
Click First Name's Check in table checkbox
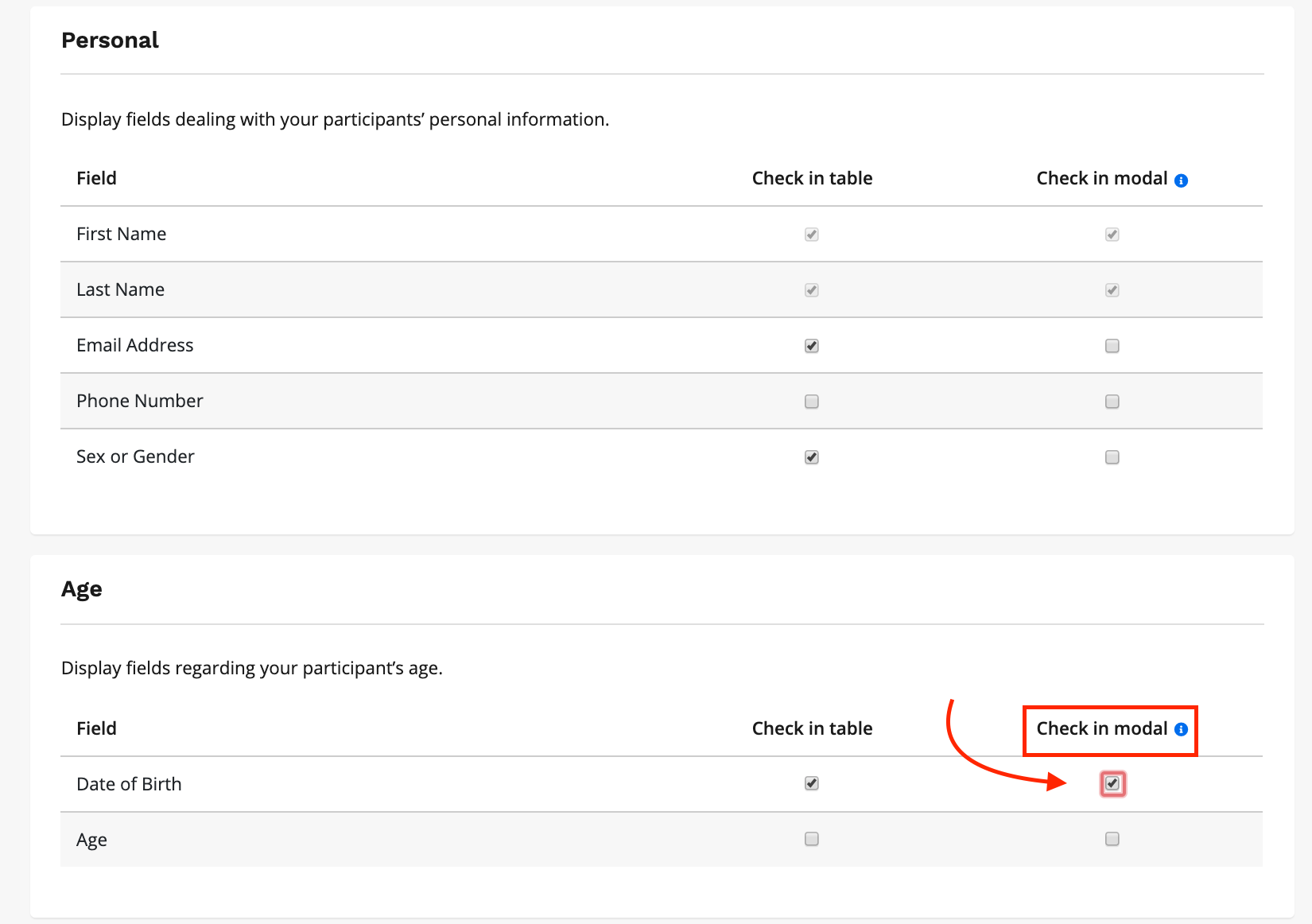coord(811,235)
